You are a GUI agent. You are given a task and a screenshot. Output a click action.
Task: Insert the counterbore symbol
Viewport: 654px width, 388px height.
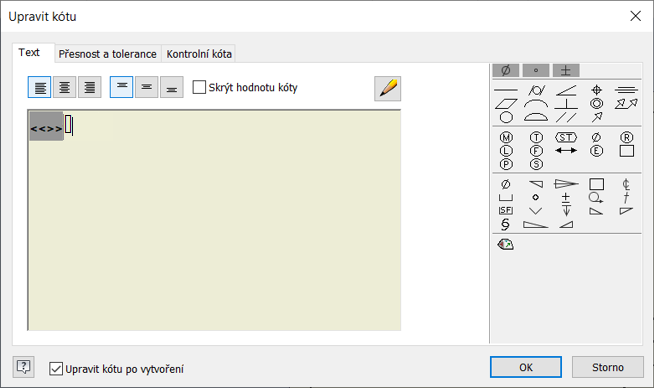tap(506, 197)
